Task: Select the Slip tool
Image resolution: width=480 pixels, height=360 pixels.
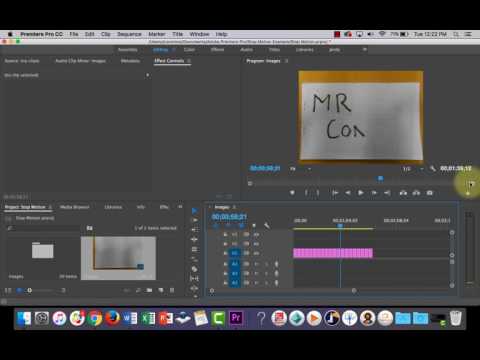Action: pyautogui.click(x=195, y=278)
